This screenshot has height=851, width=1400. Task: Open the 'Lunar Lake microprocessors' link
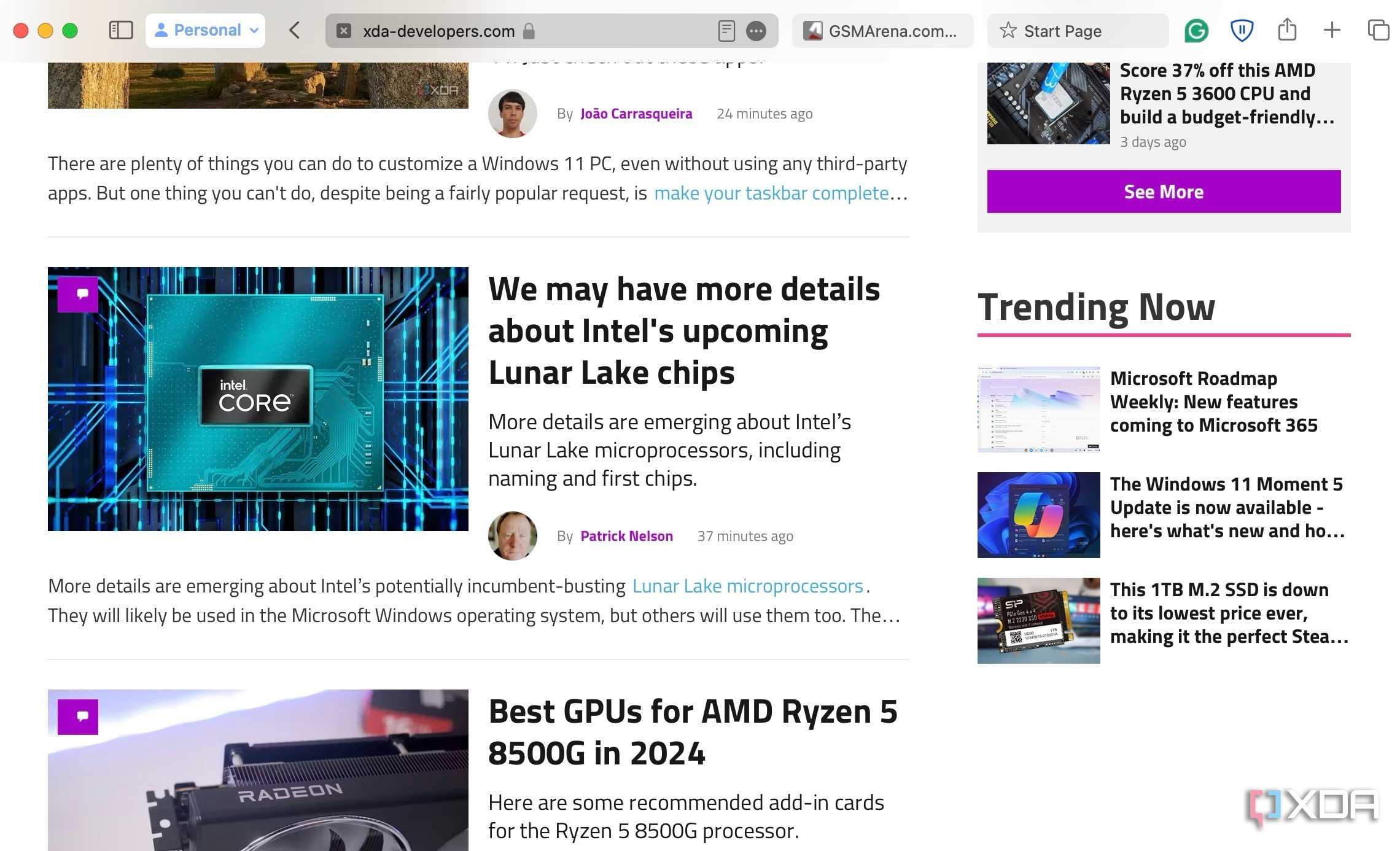(747, 586)
